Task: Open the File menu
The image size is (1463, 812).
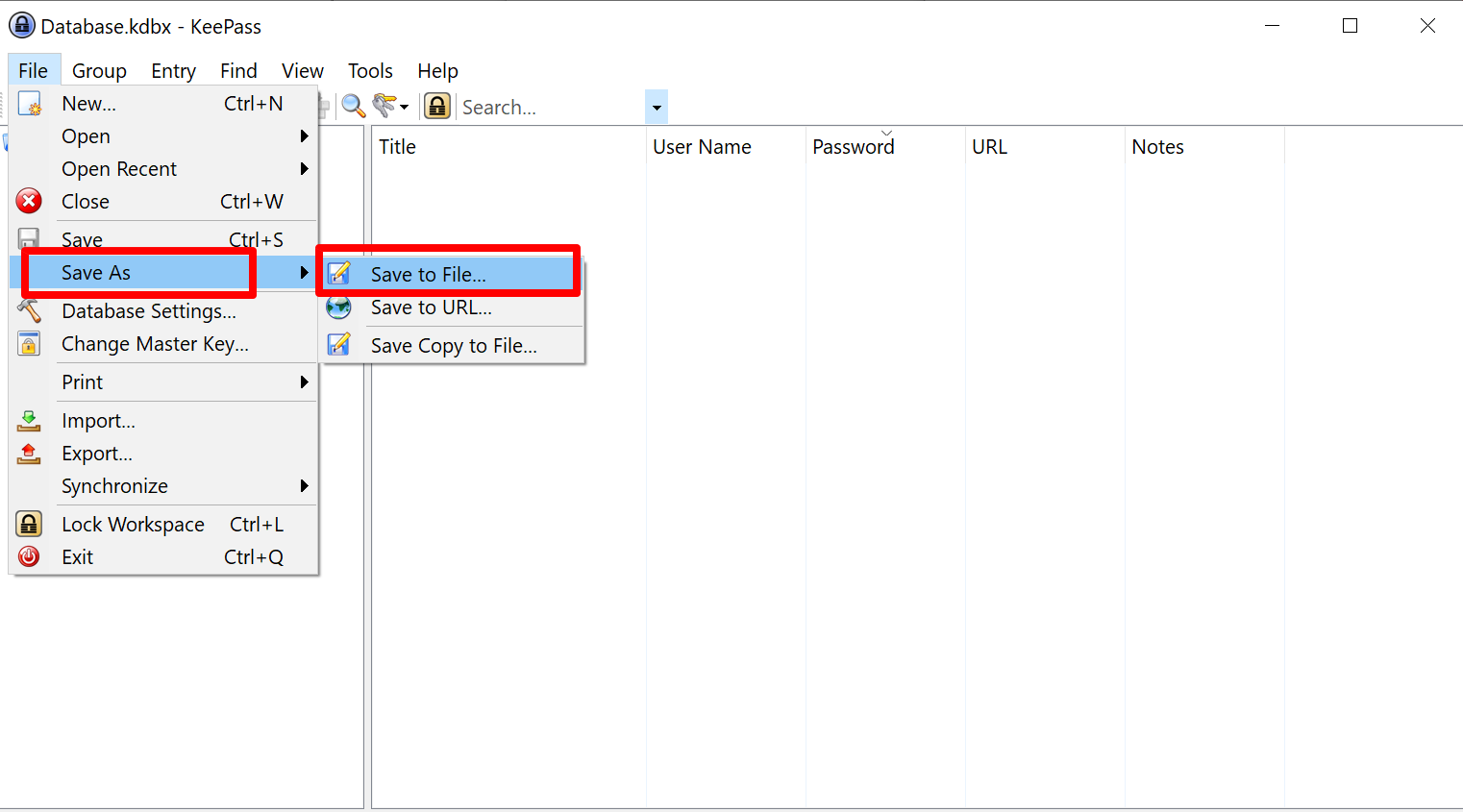Action: point(34,71)
